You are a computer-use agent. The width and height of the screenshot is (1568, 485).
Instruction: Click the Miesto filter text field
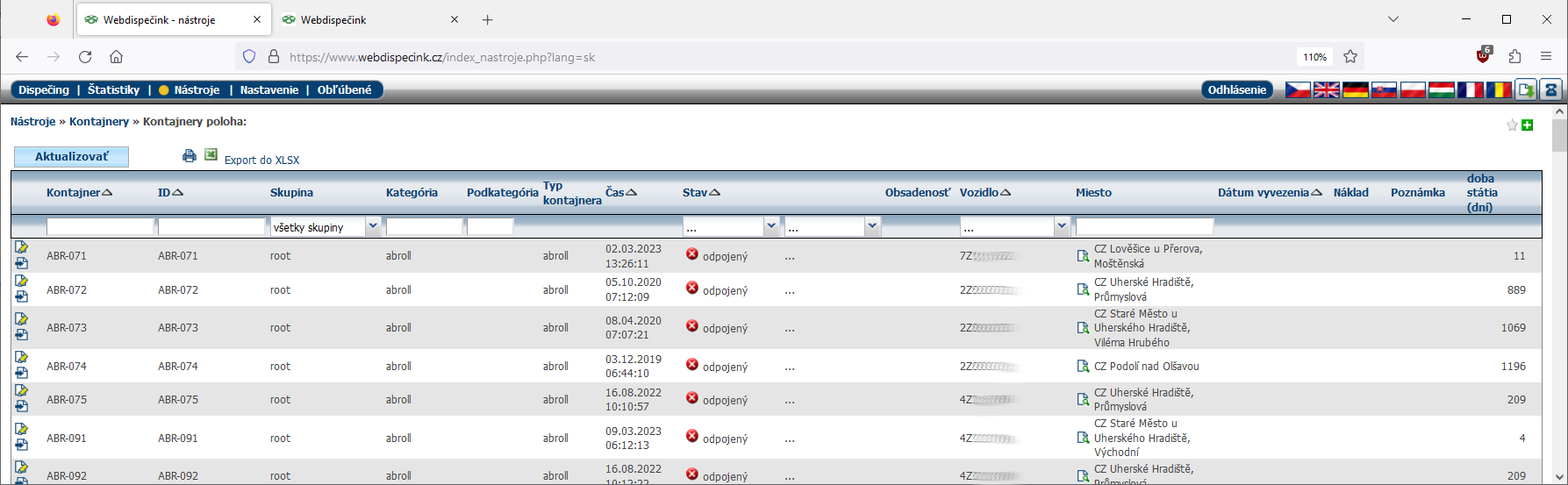pos(1144,227)
